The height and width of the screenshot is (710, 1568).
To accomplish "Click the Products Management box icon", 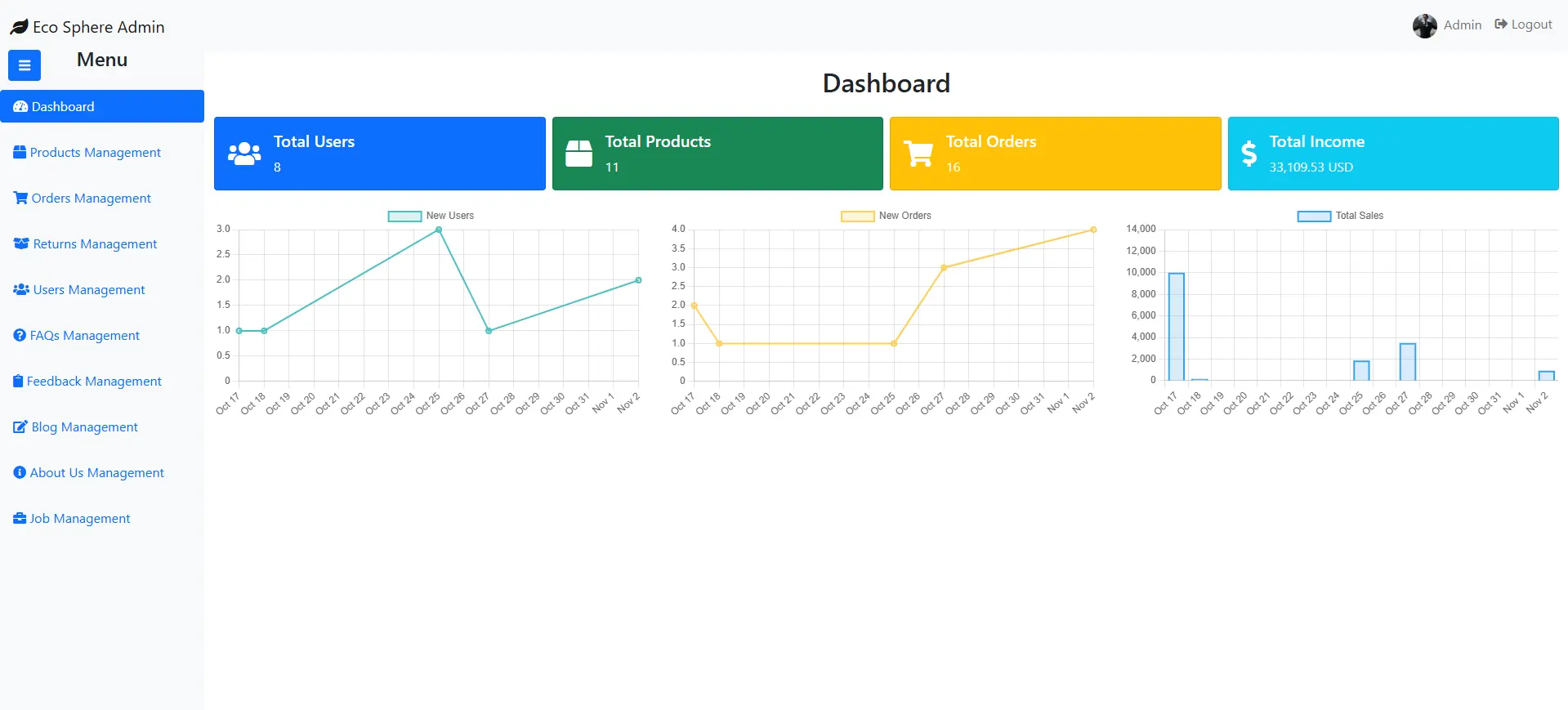I will pyautogui.click(x=20, y=152).
